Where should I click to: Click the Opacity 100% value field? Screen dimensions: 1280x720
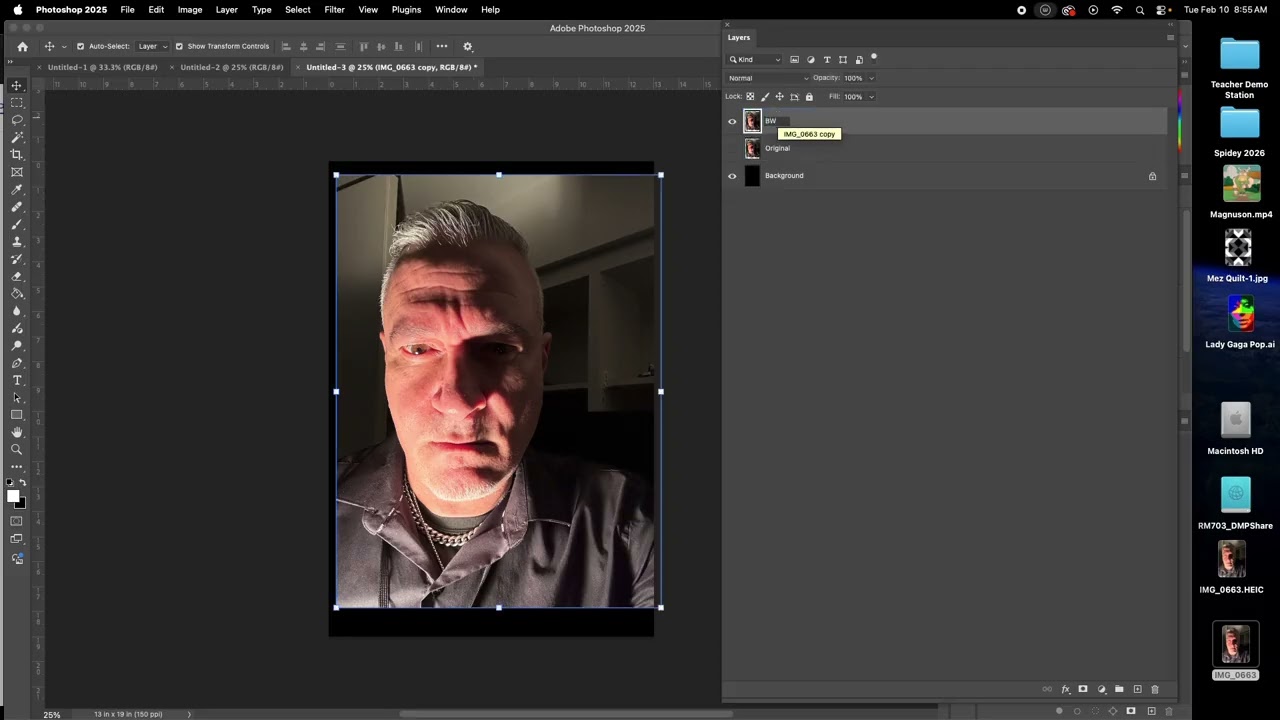tap(853, 78)
